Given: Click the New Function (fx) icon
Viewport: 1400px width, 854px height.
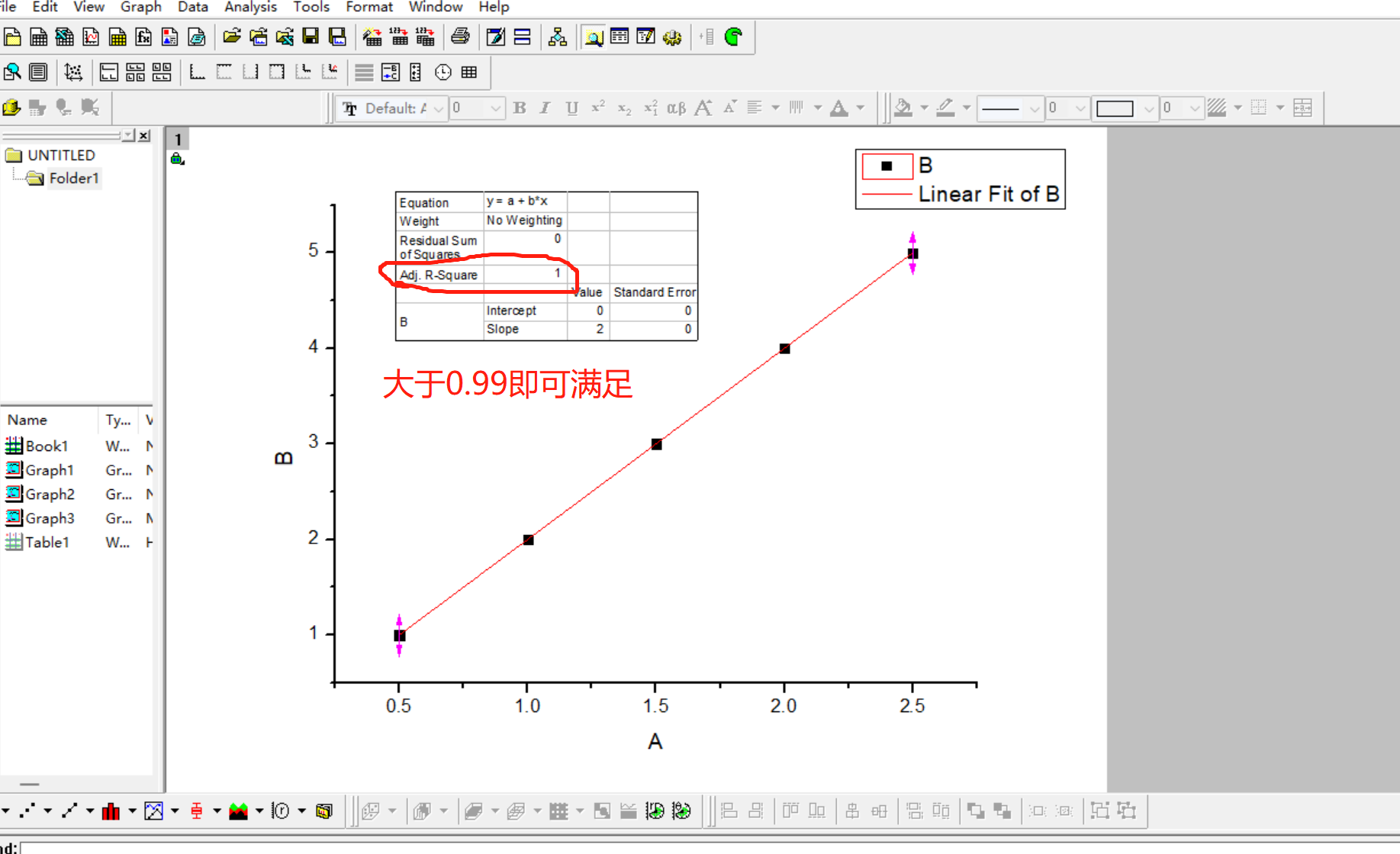Looking at the screenshot, I should coord(143,37).
